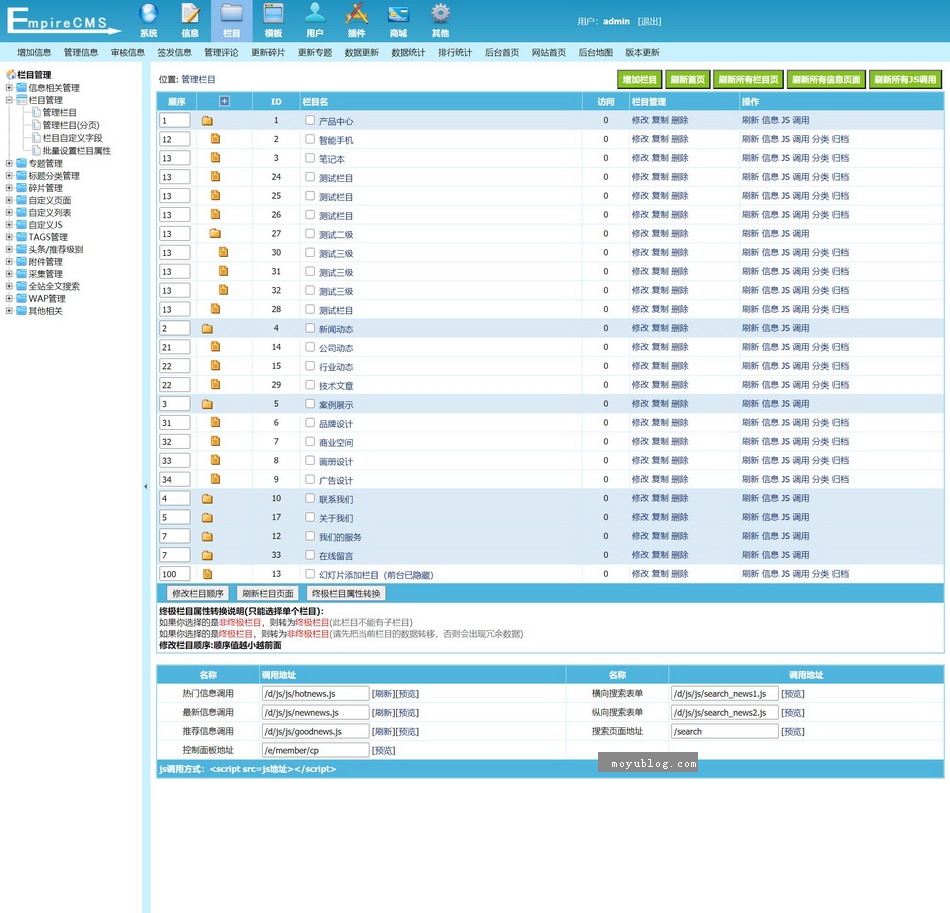Open the 管理评论 menu item
Image resolution: width=950 pixels, height=913 pixels.
(221, 52)
